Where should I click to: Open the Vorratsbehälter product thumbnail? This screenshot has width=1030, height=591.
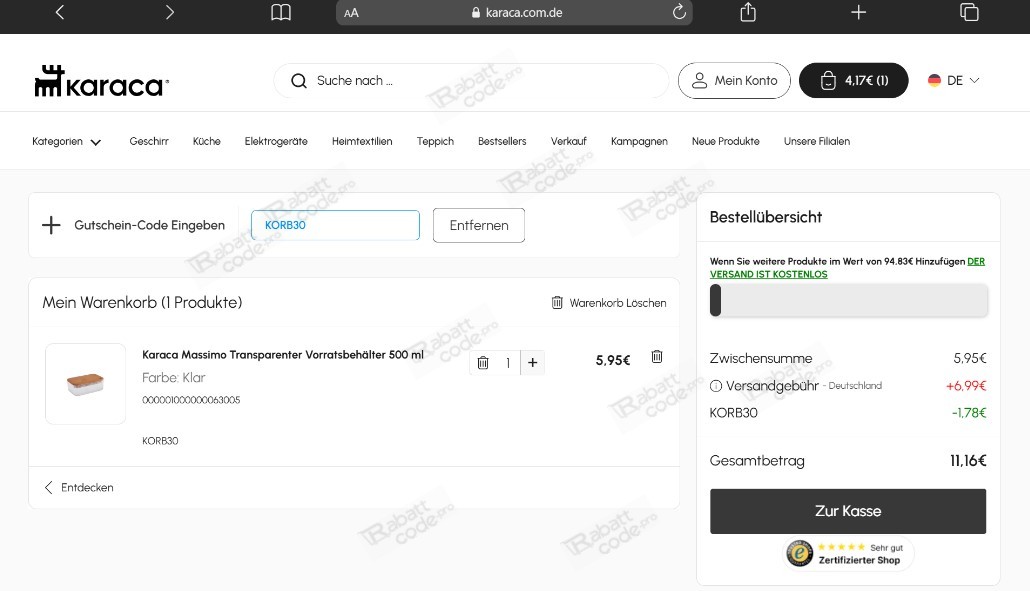pyautogui.click(x=85, y=383)
